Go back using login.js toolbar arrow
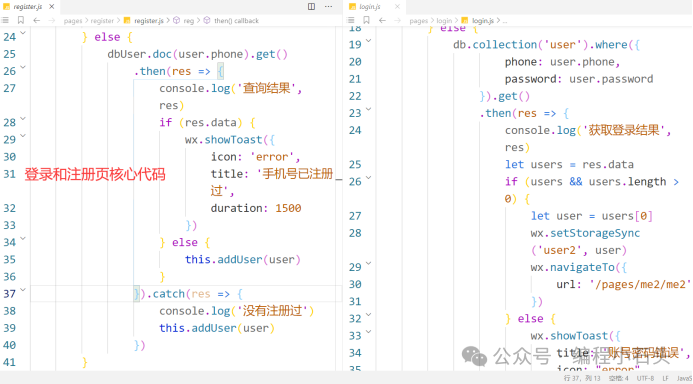The height and width of the screenshot is (384, 693). click(382, 20)
